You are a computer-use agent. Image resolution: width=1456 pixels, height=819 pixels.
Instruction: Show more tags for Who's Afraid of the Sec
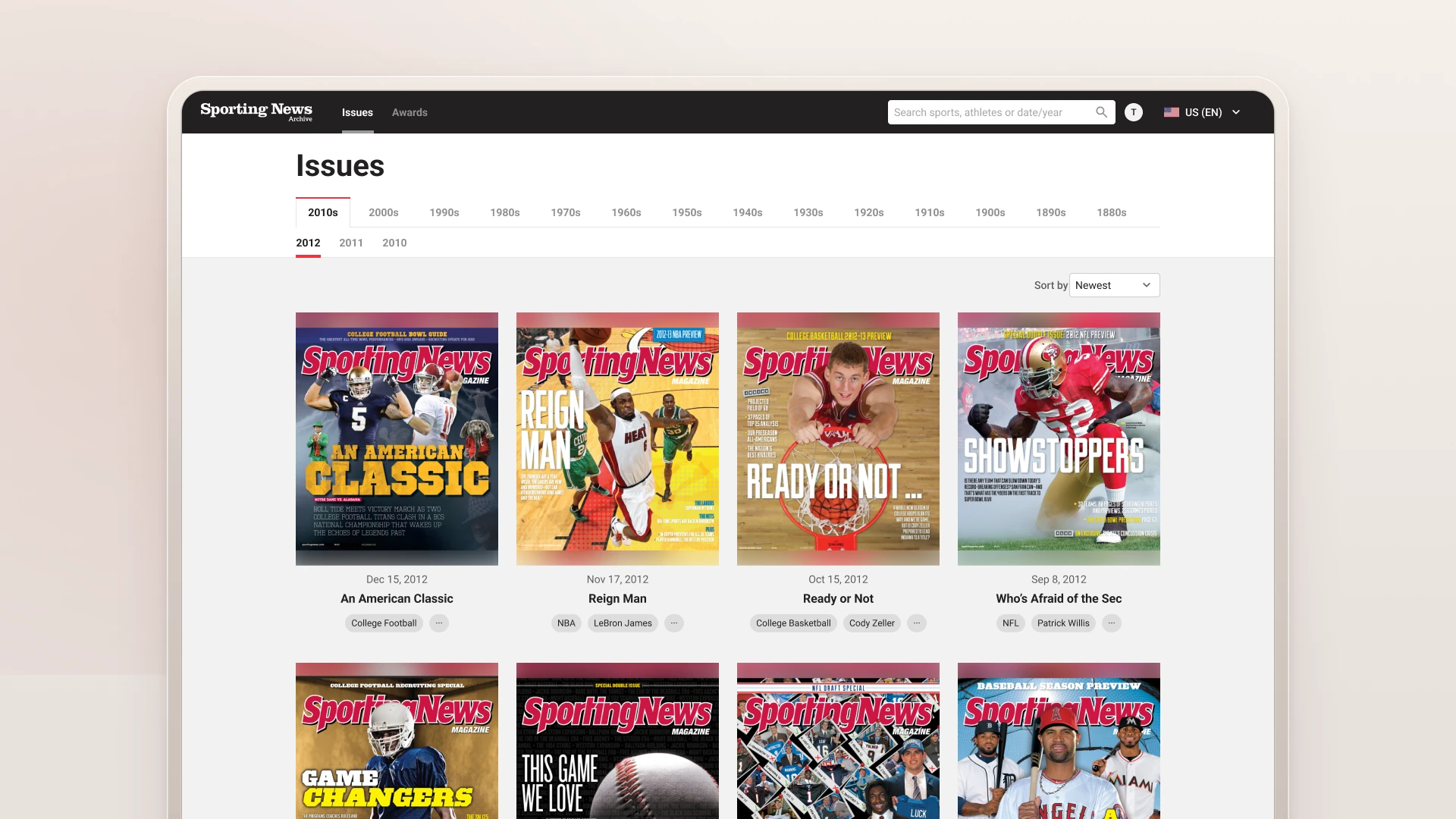1112,623
